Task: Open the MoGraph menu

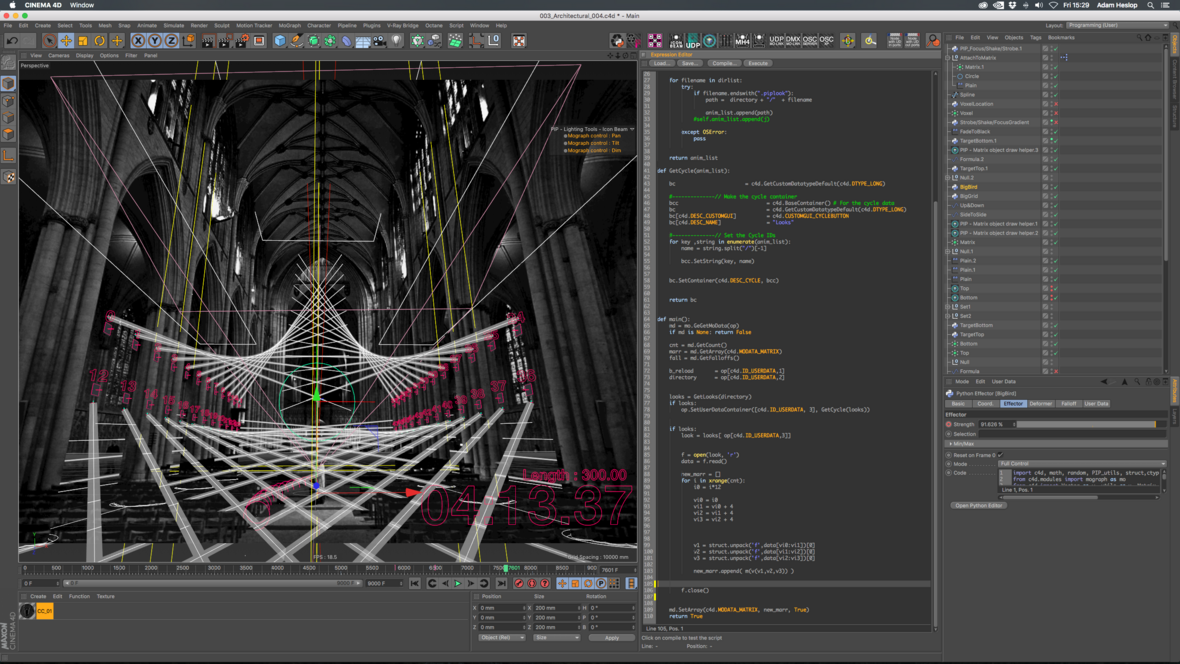Action: (289, 26)
